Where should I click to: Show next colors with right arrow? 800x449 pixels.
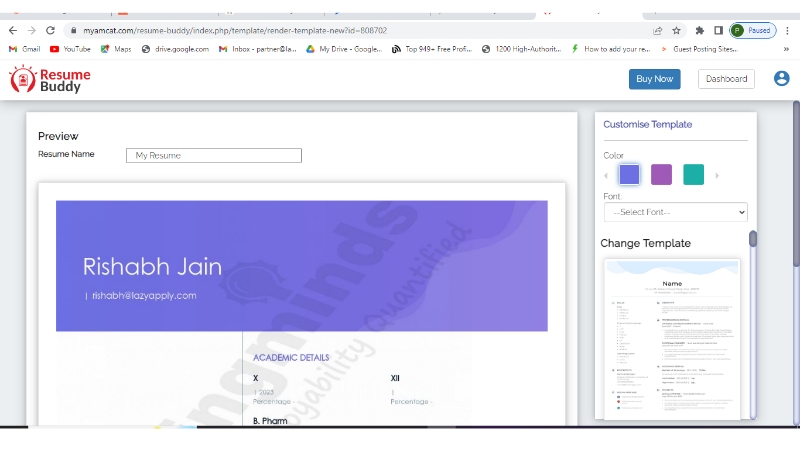[x=717, y=176]
